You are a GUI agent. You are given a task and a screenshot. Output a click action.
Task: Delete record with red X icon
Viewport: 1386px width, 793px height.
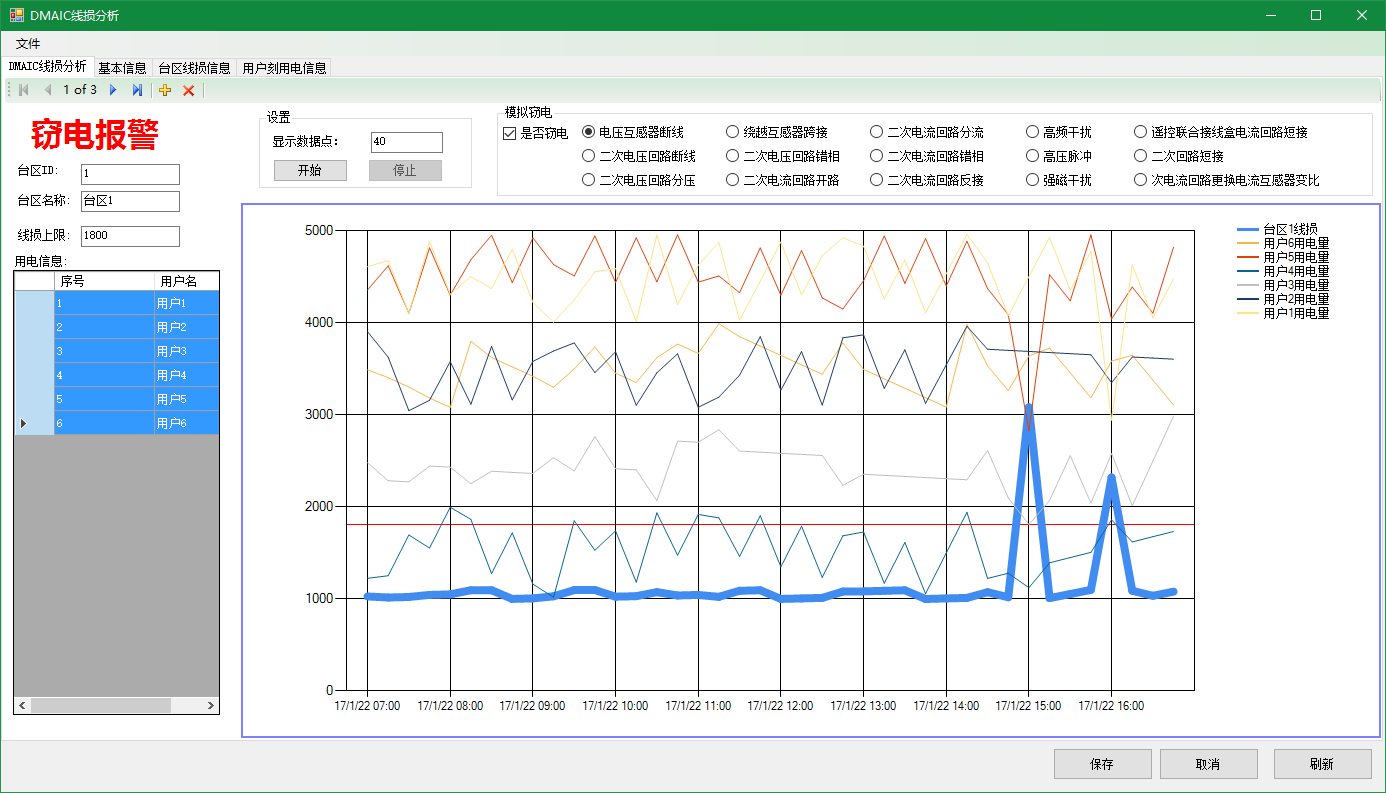[x=188, y=90]
